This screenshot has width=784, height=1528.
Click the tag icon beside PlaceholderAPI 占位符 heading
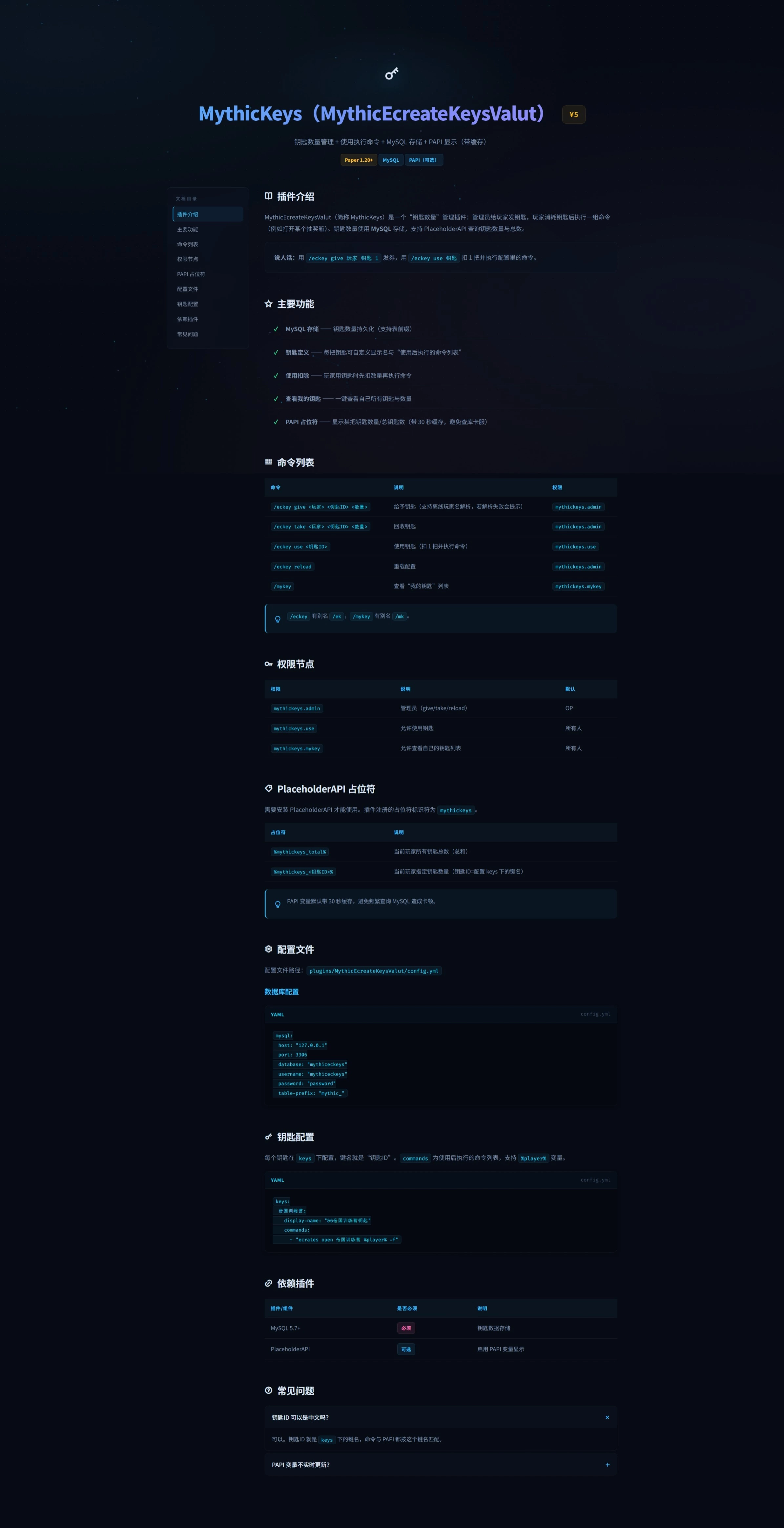click(269, 788)
